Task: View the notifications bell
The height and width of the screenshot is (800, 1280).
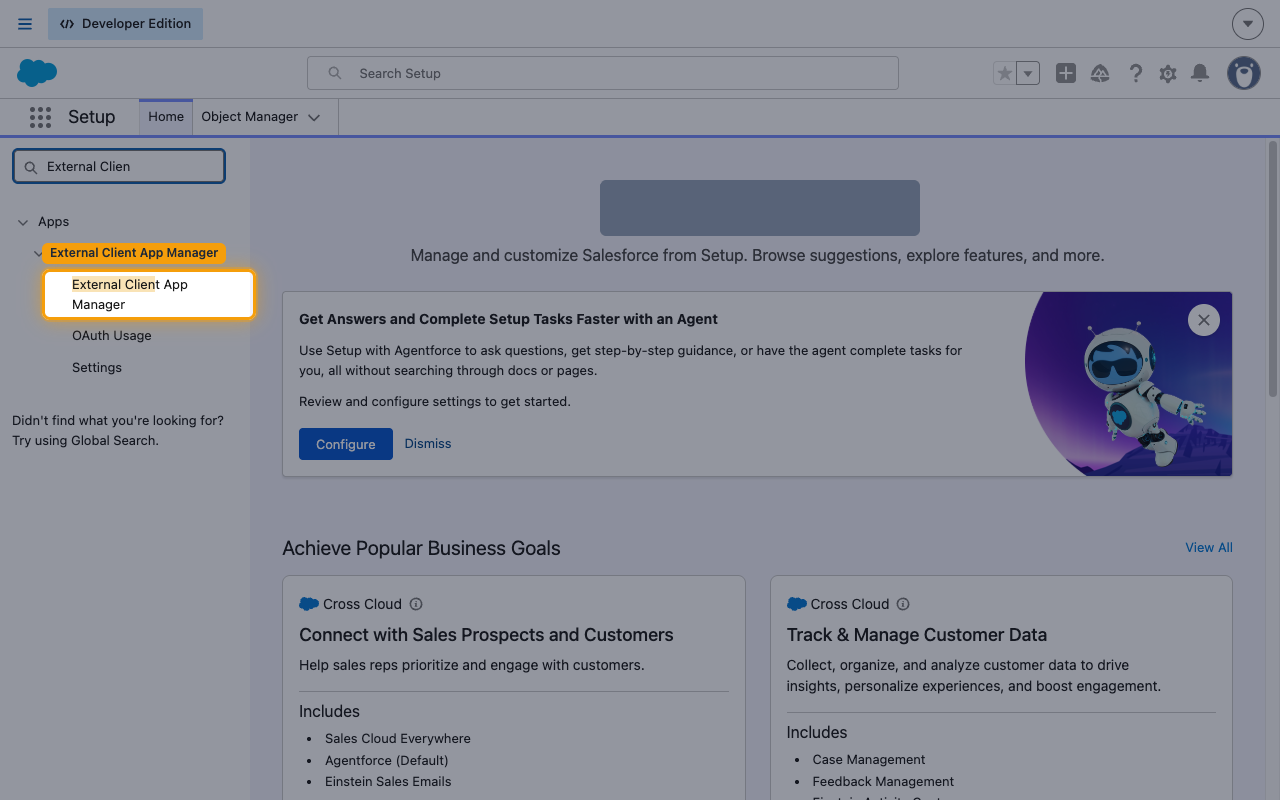Action: point(1200,73)
